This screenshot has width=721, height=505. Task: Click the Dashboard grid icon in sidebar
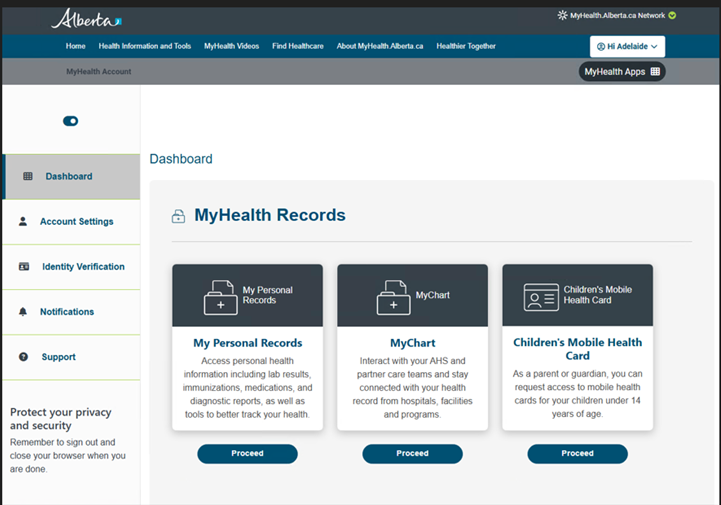click(28, 176)
